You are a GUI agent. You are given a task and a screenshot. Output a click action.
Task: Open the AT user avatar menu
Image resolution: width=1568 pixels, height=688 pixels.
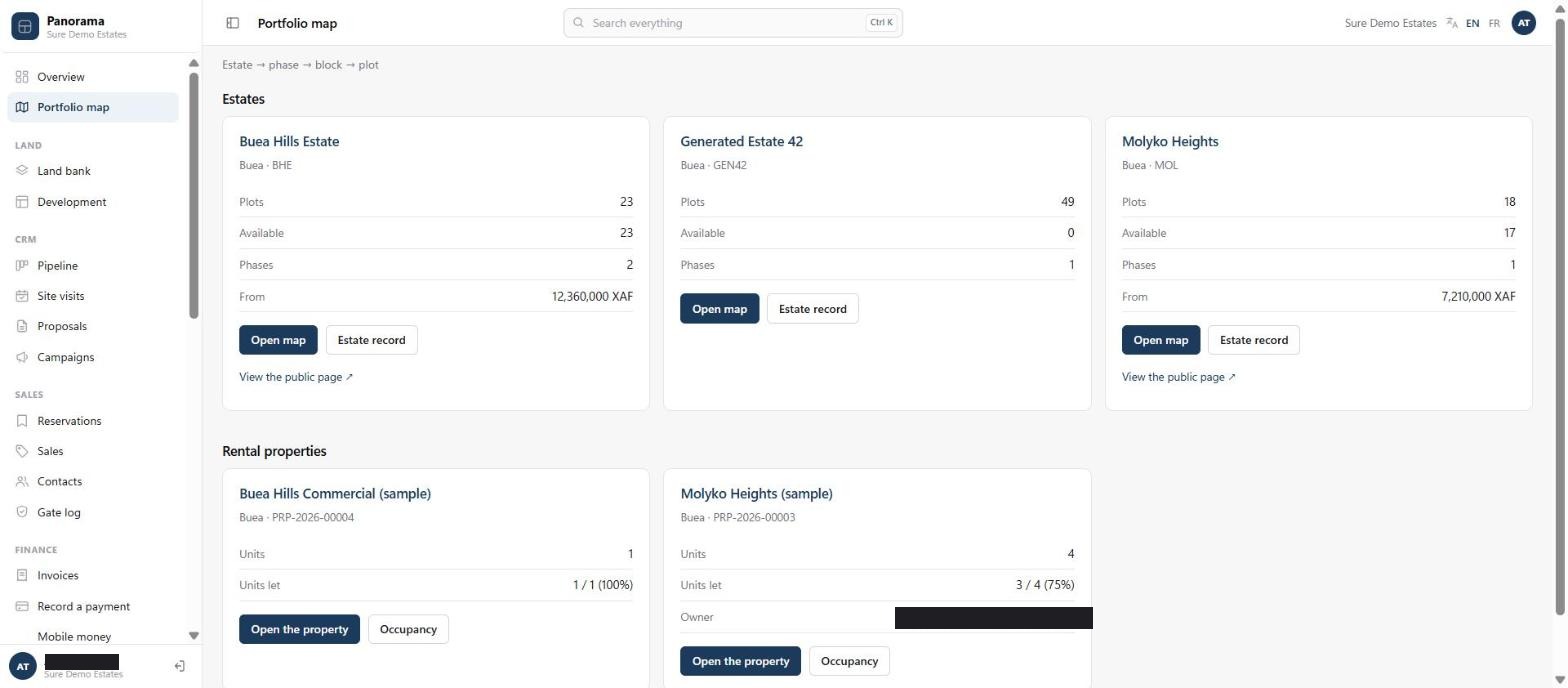(1523, 23)
